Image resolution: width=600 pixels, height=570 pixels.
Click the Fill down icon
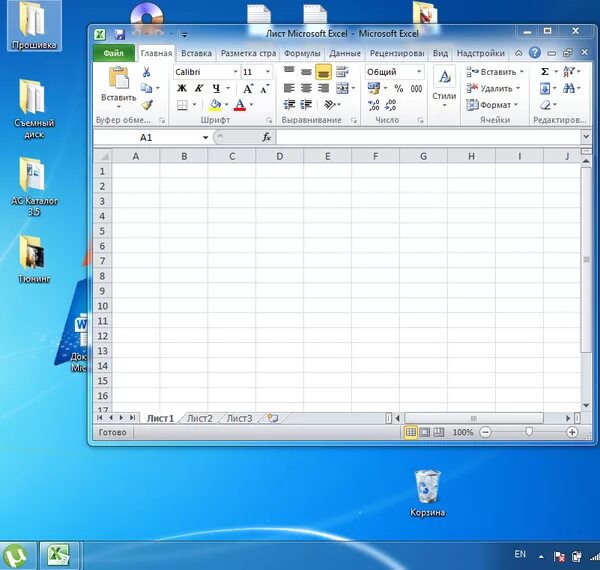point(545,89)
